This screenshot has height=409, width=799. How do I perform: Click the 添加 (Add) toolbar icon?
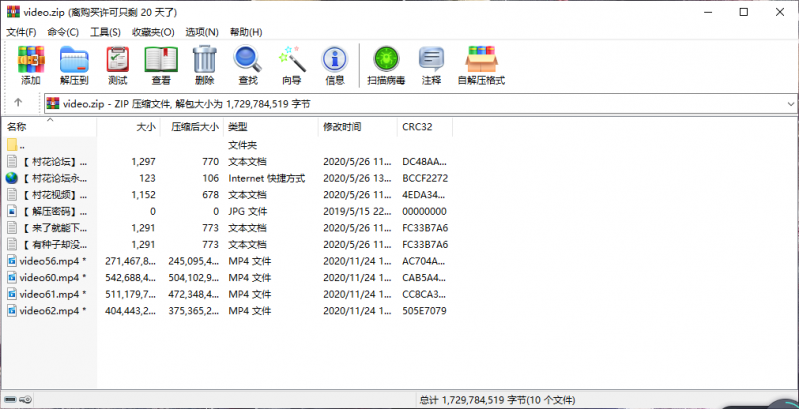click(x=31, y=64)
